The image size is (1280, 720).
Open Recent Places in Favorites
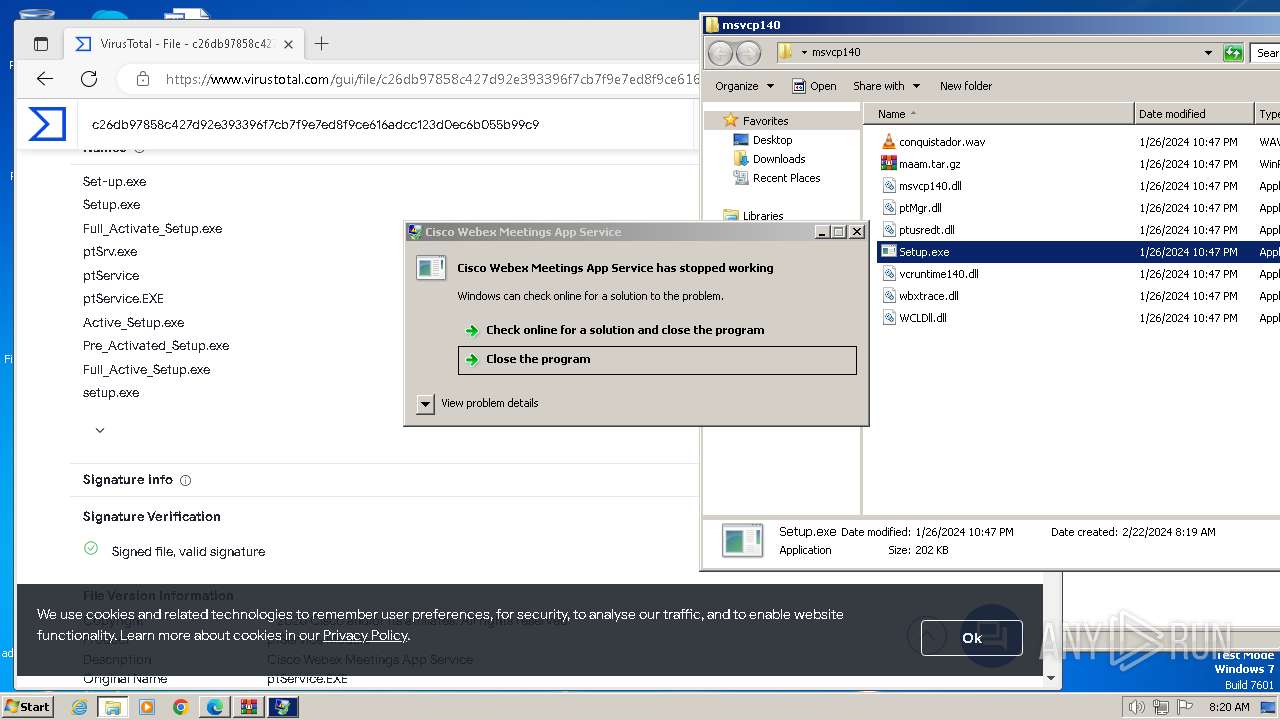[x=786, y=178]
